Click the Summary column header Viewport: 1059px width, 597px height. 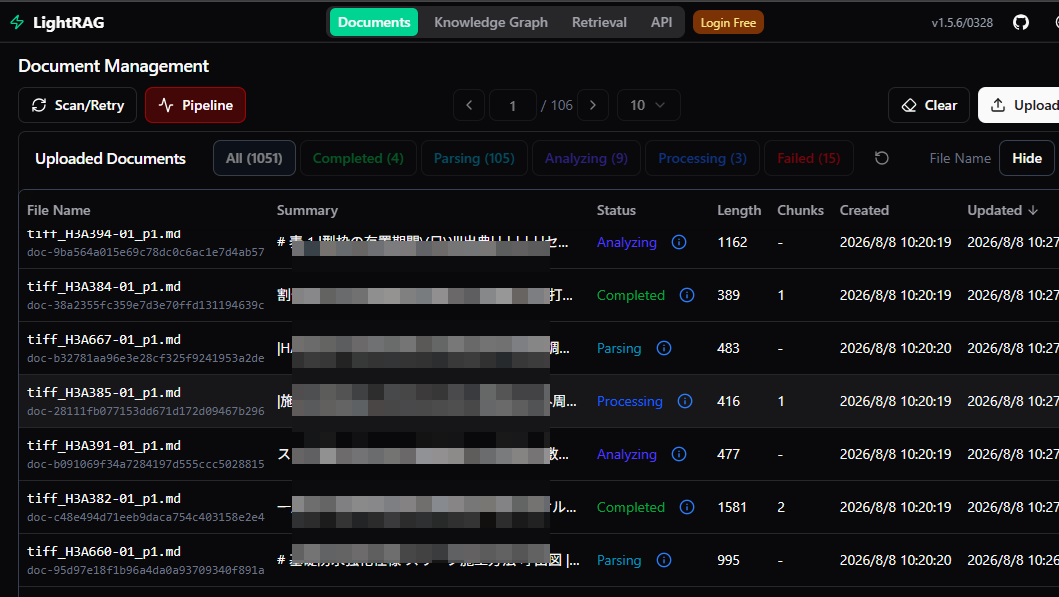307,210
